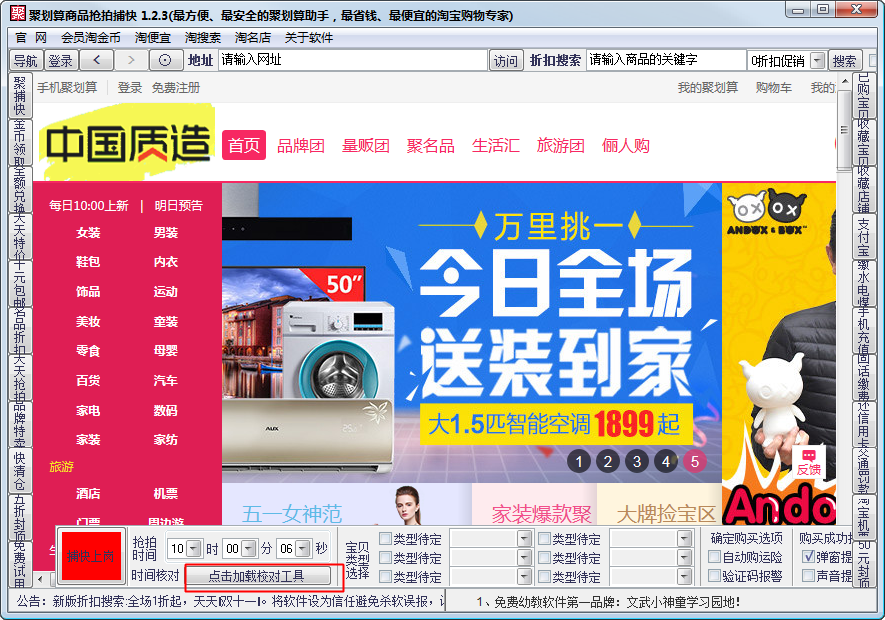
Task: Open the 会员淘金币 menu
Action: [91, 38]
